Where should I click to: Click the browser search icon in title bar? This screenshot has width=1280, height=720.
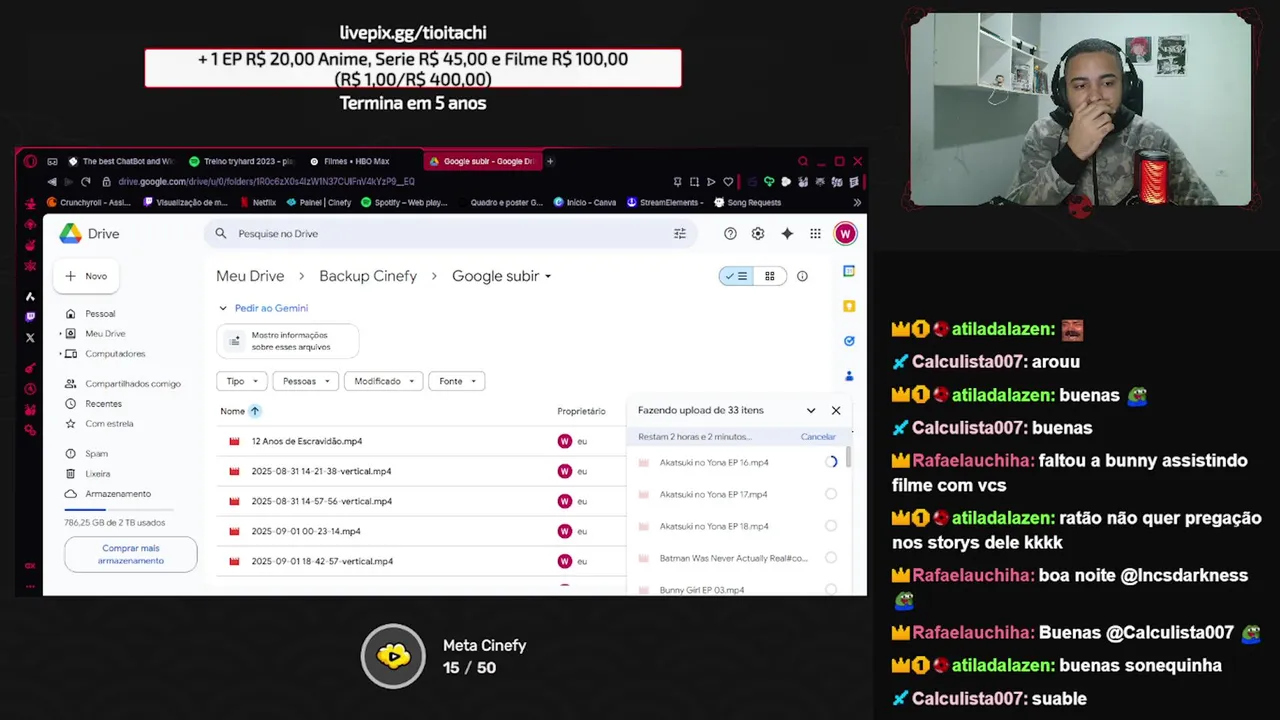click(802, 161)
